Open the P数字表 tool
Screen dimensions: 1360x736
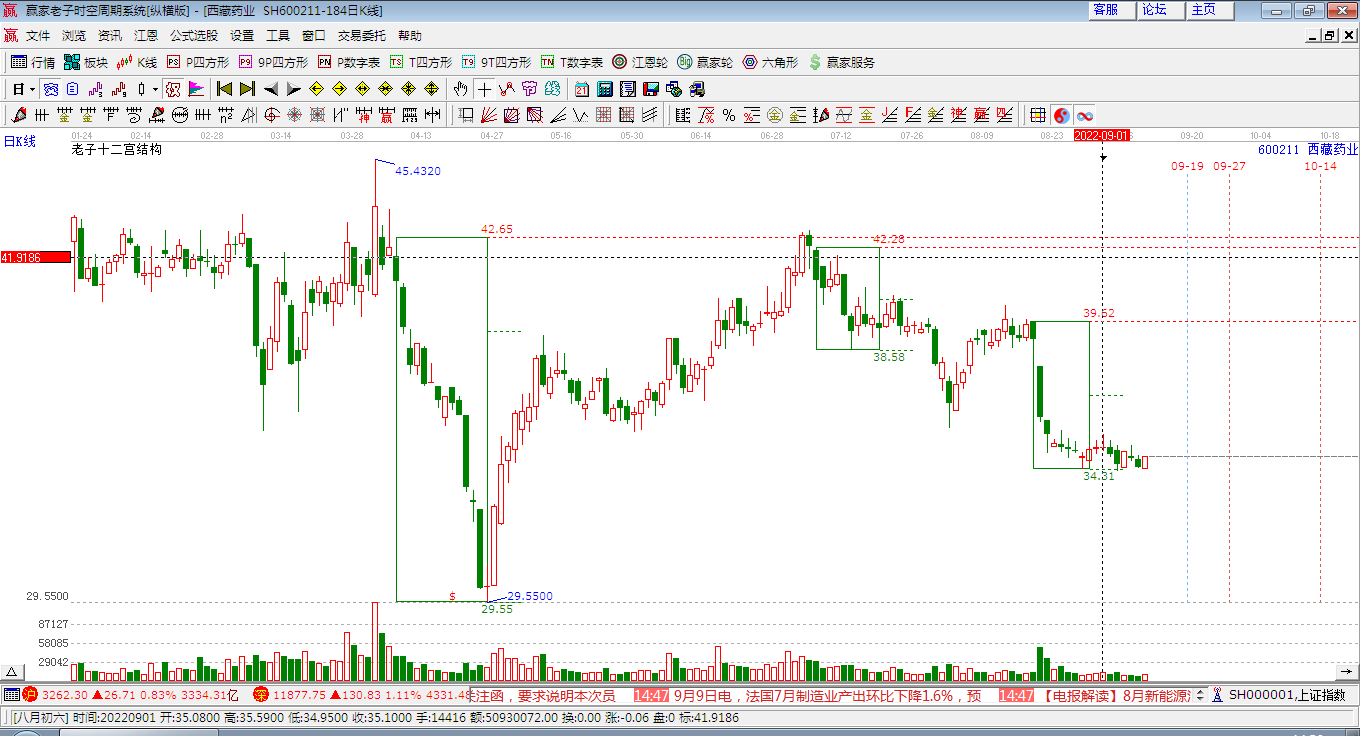[x=349, y=62]
